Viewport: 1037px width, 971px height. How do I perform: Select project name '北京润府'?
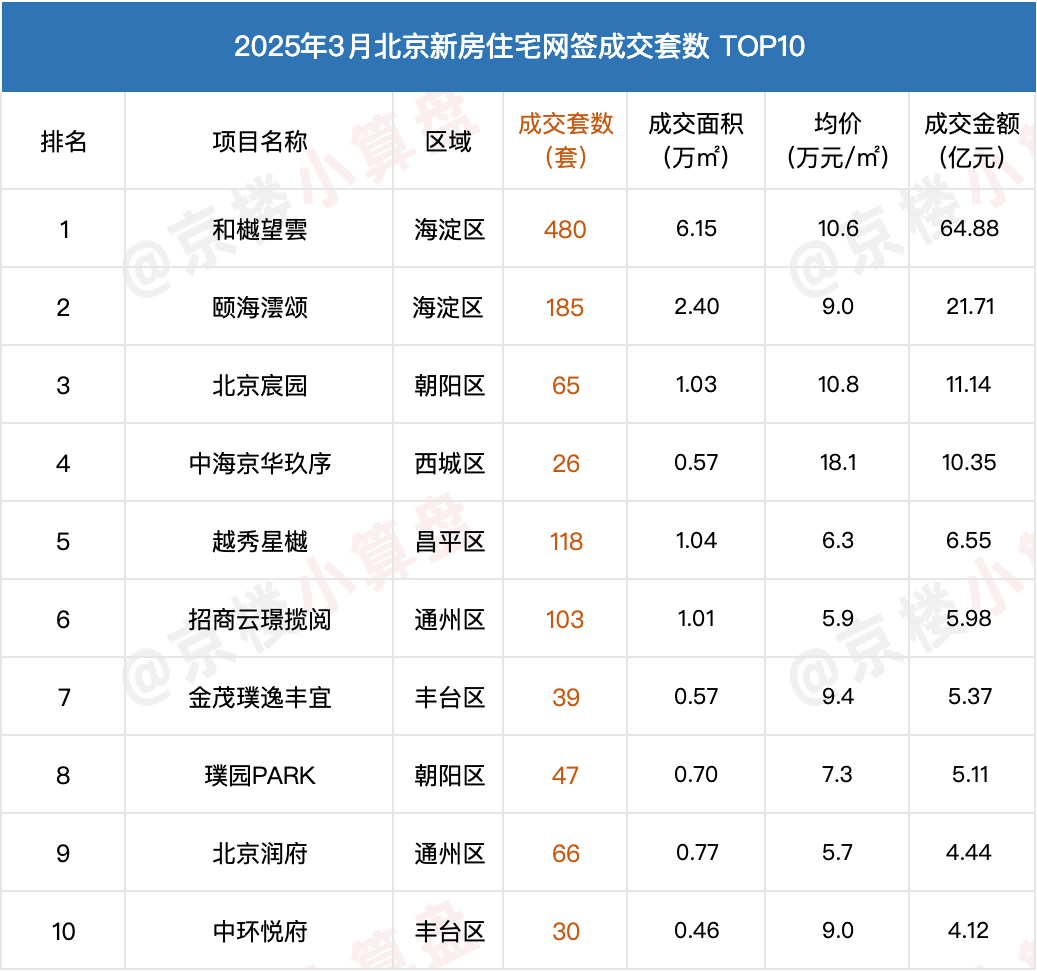[x=260, y=853]
